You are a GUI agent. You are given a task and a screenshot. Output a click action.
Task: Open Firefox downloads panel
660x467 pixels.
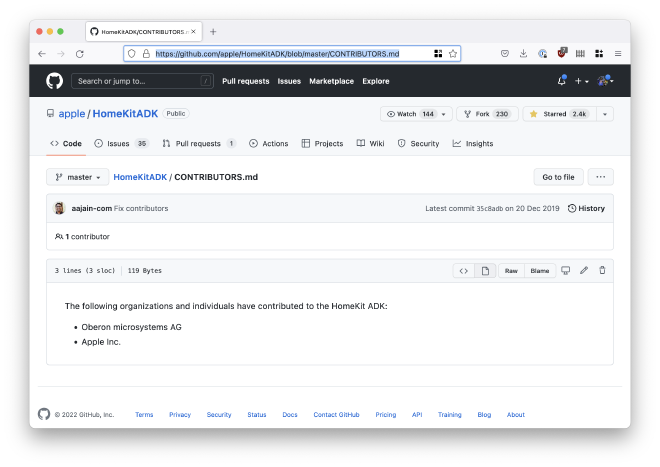(523, 53)
